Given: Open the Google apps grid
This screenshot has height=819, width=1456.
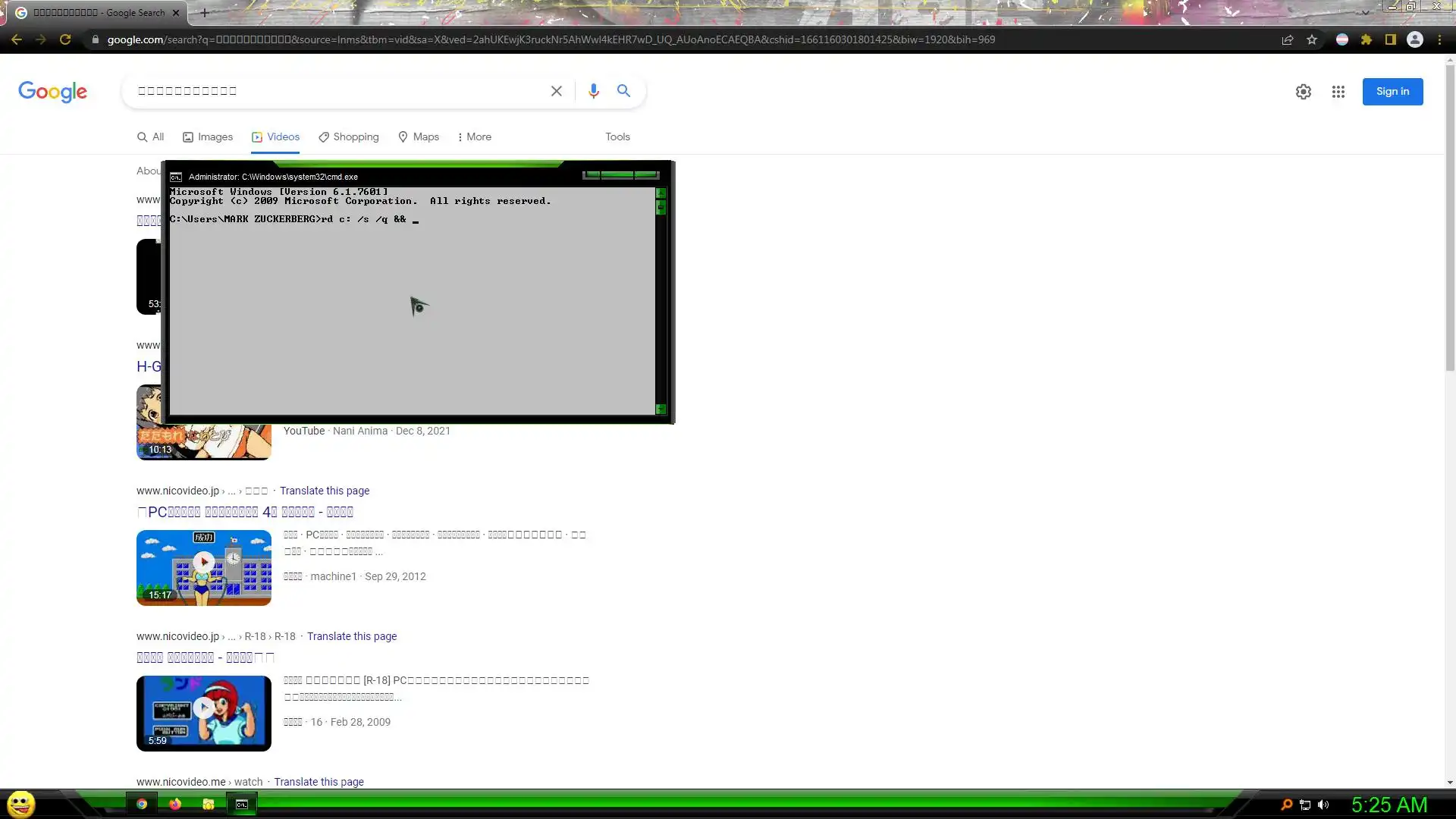Looking at the screenshot, I should pyautogui.click(x=1338, y=92).
